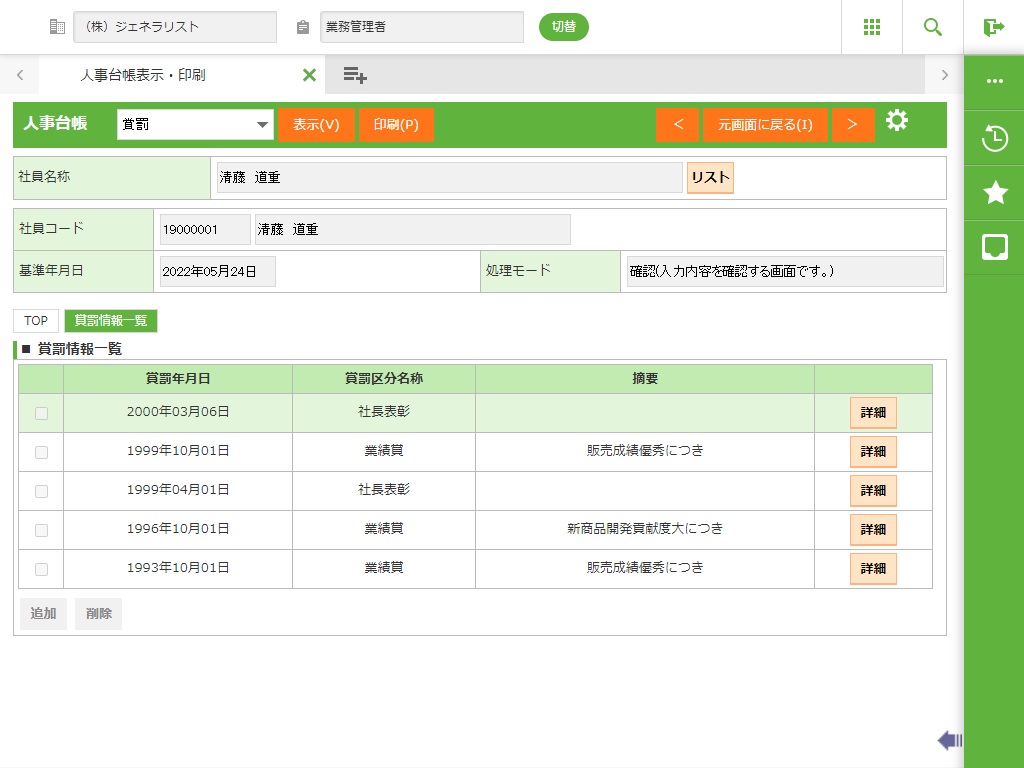Viewport: 1024px width, 768px height.
Task: Open the settings gear icon
Action: (x=897, y=122)
